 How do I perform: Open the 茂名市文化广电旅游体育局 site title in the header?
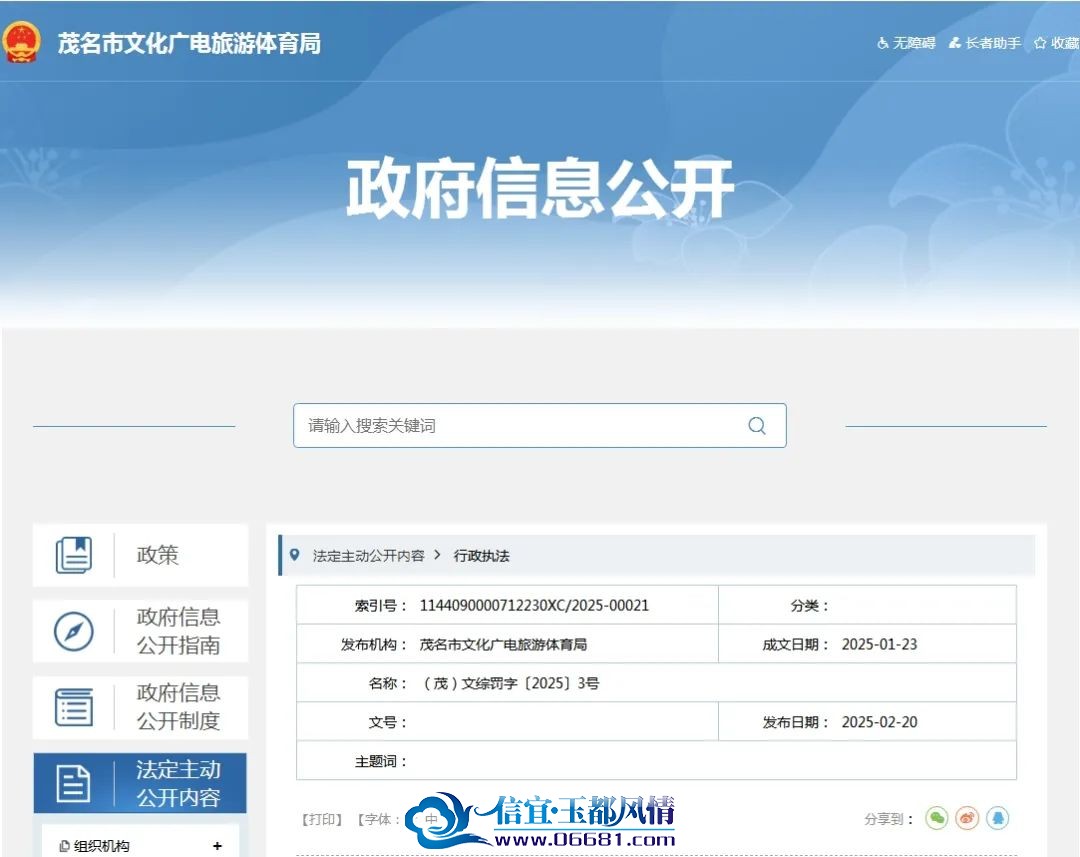pyautogui.click(x=189, y=43)
